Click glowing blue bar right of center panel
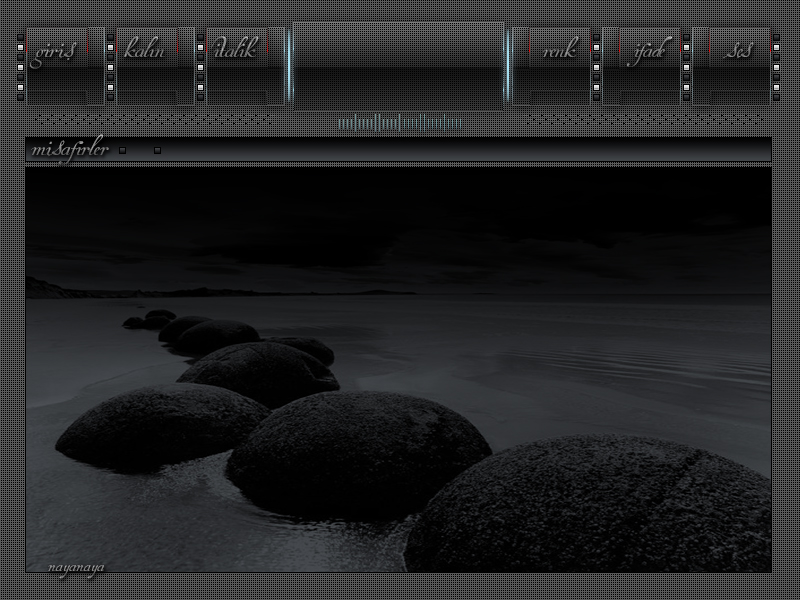 coord(508,66)
